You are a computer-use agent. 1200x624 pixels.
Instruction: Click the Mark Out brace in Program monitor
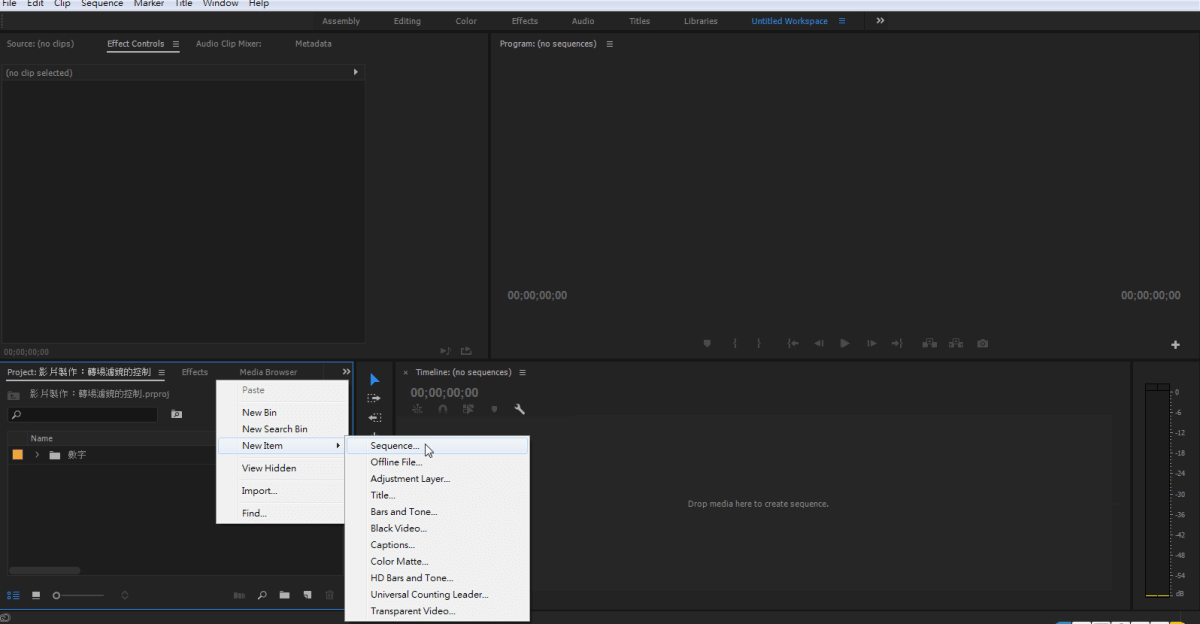[759, 343]
